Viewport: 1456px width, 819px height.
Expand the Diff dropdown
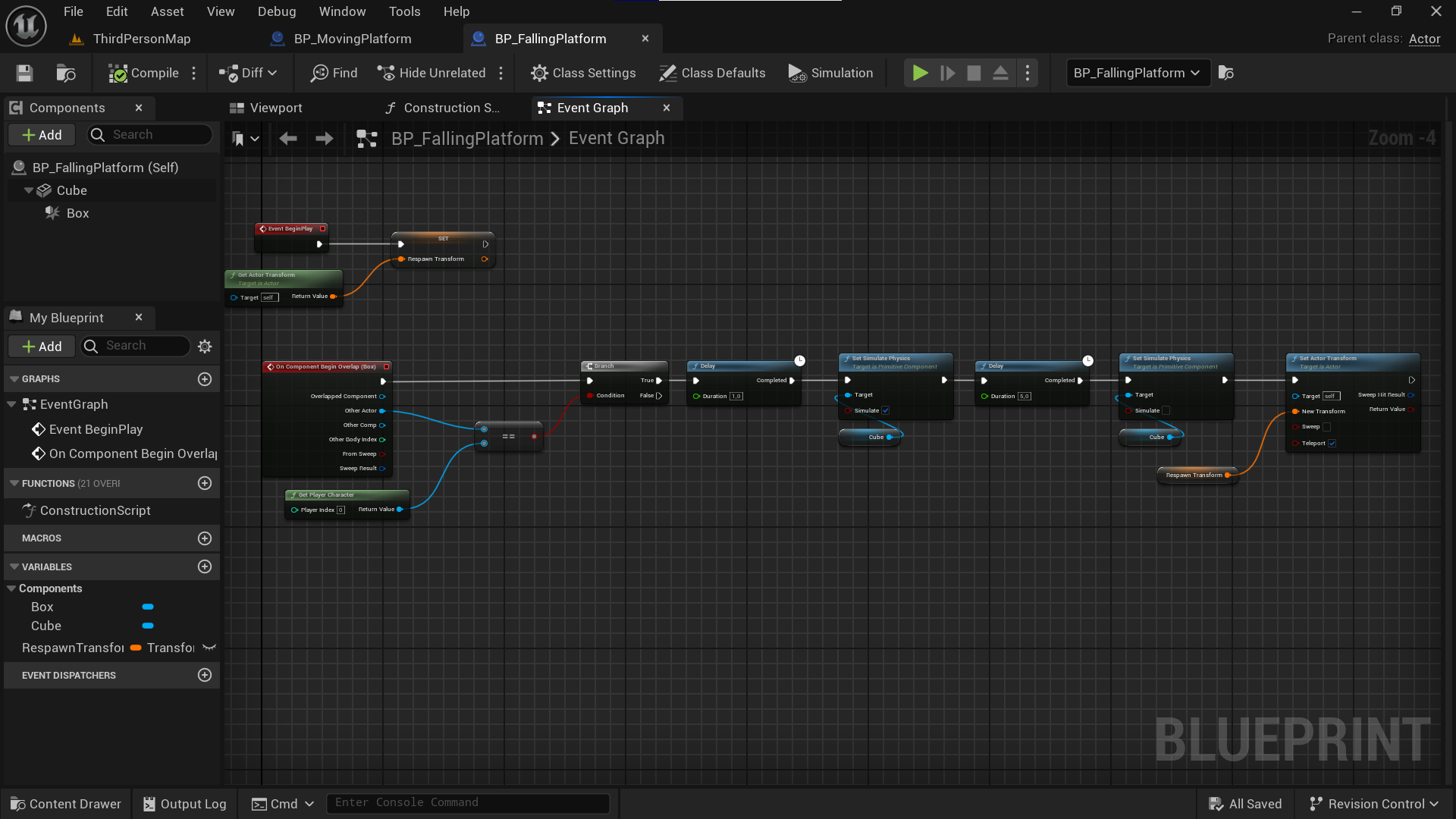(272, 73)
